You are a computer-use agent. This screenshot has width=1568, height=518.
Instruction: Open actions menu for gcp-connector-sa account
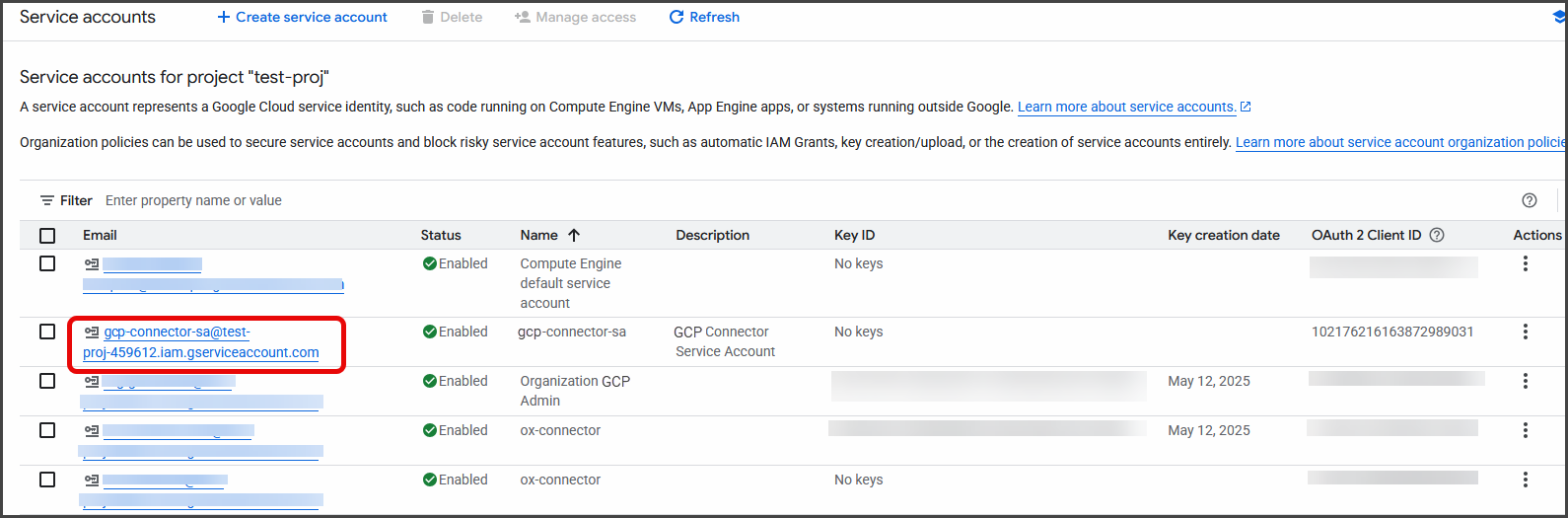(x=1525, y=332)
